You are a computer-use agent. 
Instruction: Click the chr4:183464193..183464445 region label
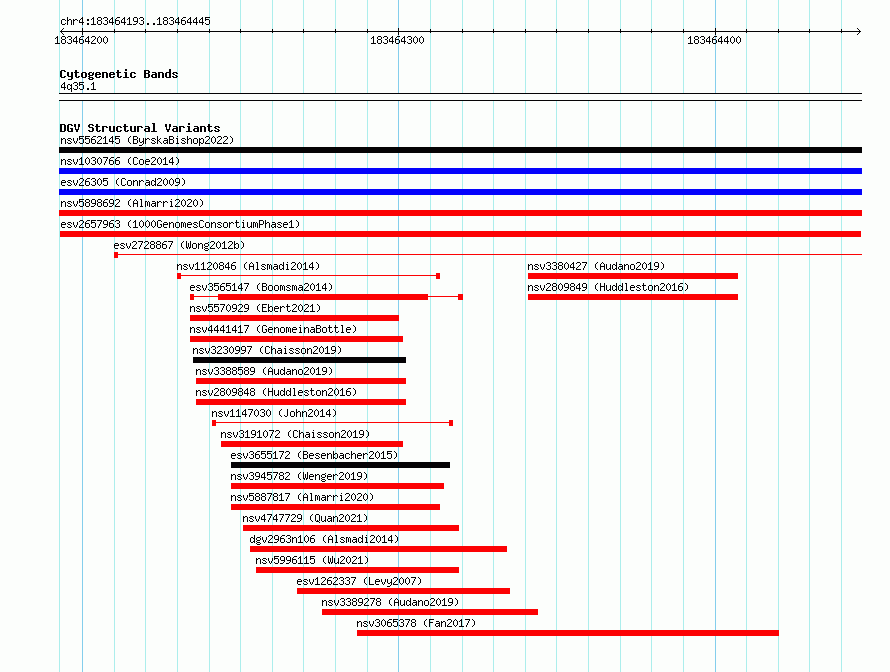[135, 22]
